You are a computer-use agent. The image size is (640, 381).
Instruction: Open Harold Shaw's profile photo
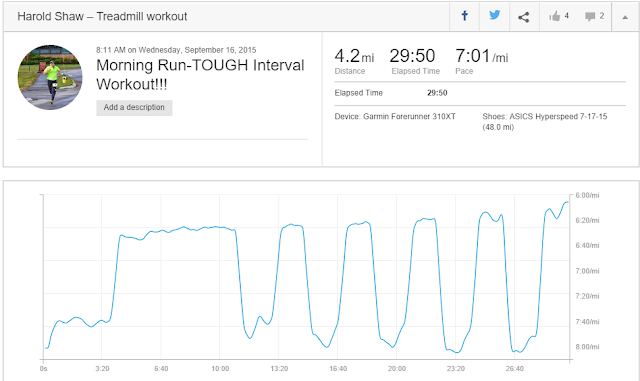(x=50, y=77)
